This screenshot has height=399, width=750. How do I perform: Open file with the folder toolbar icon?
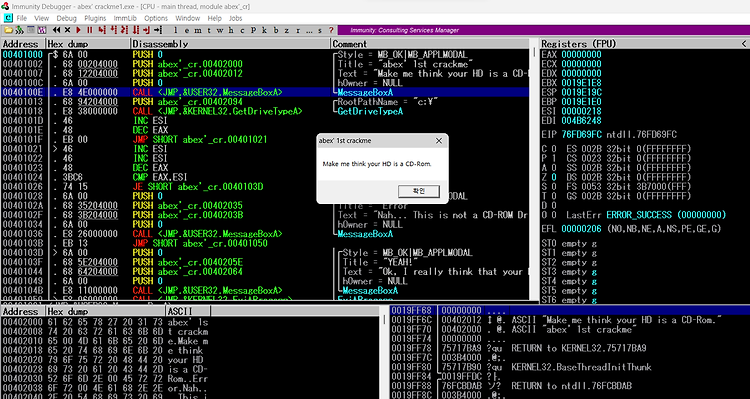point(8,30)
